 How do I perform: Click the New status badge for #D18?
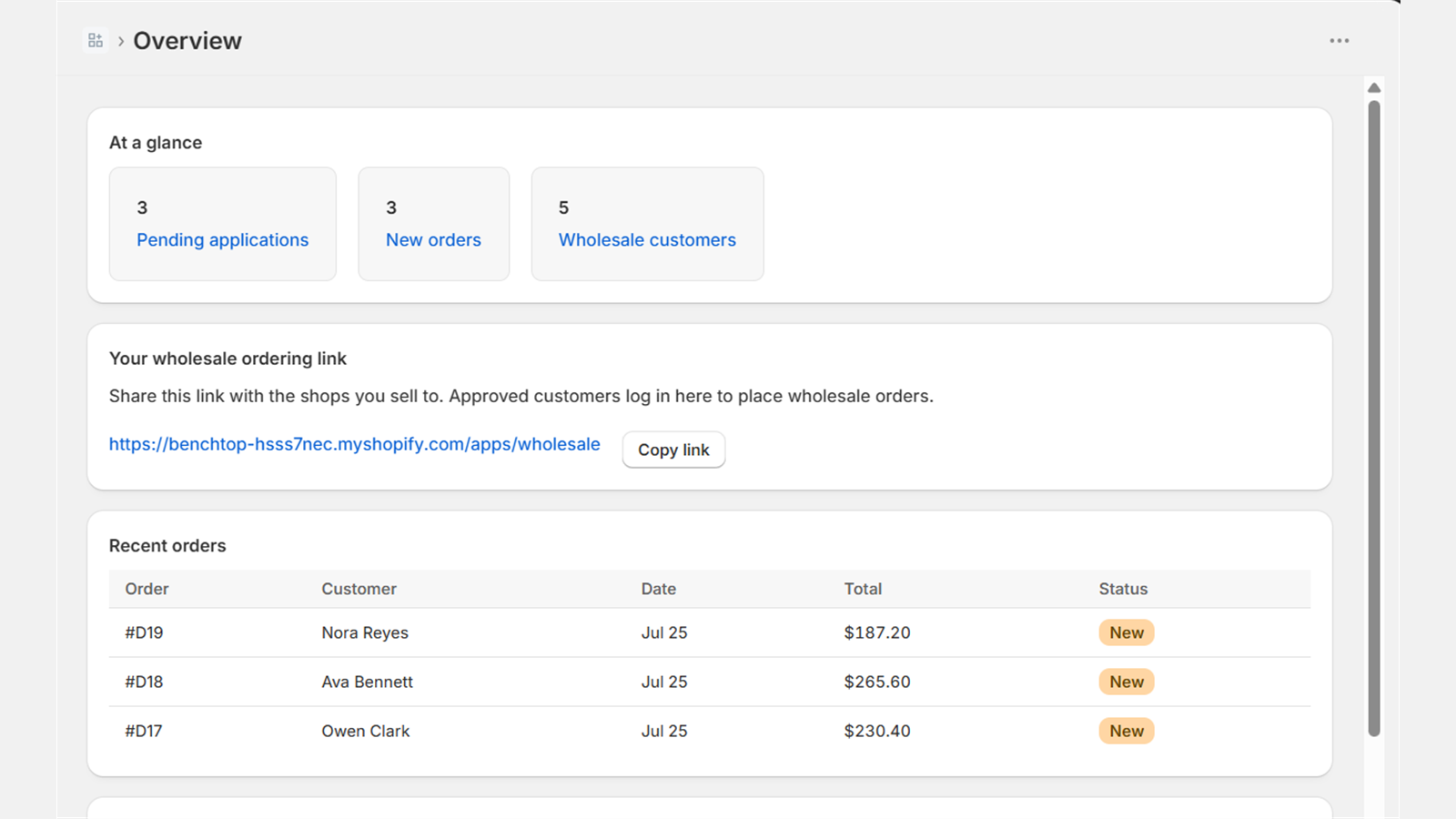[x=1127, y=682]
